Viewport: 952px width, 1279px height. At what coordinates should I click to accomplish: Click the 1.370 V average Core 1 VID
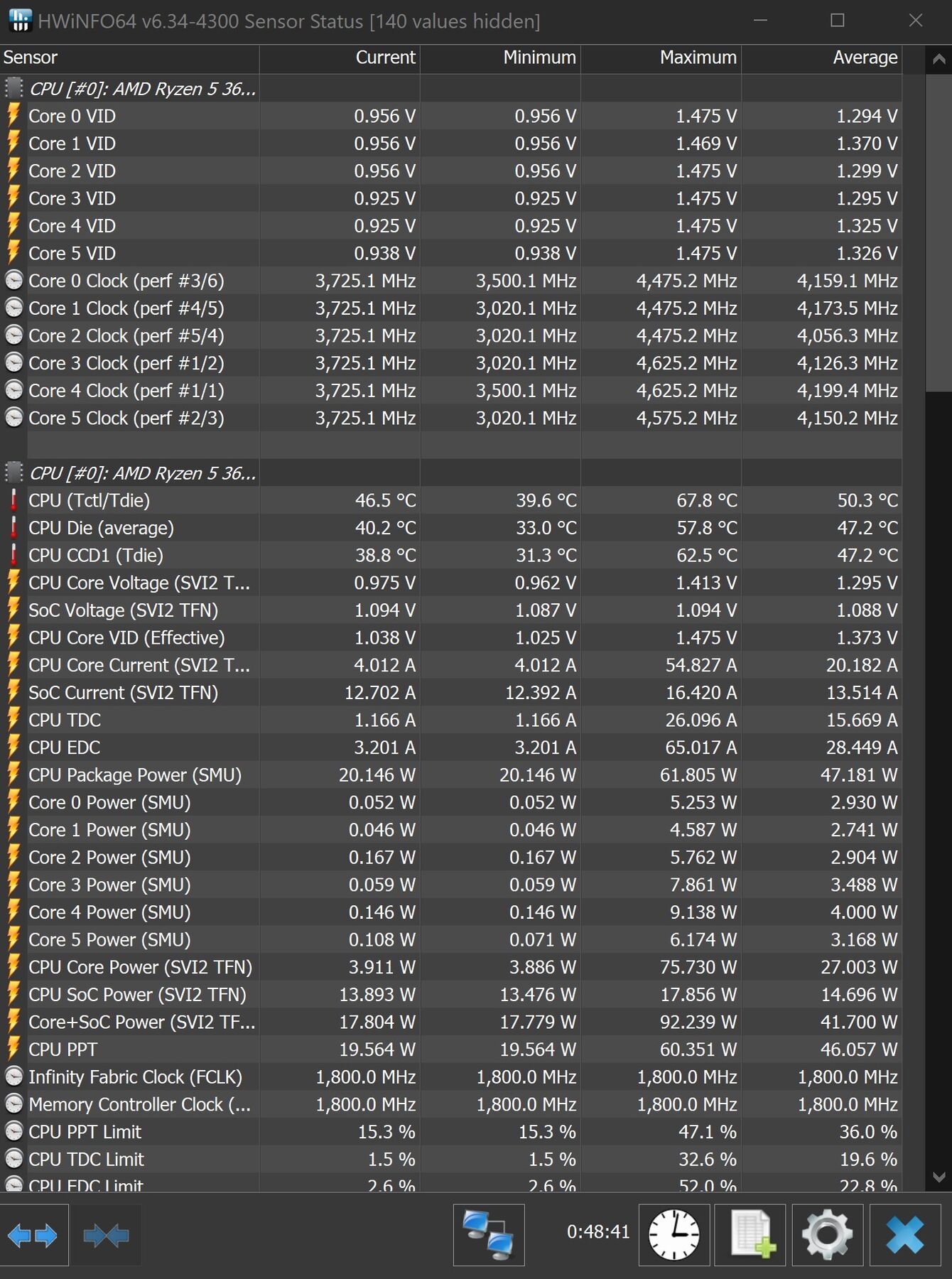867,144
